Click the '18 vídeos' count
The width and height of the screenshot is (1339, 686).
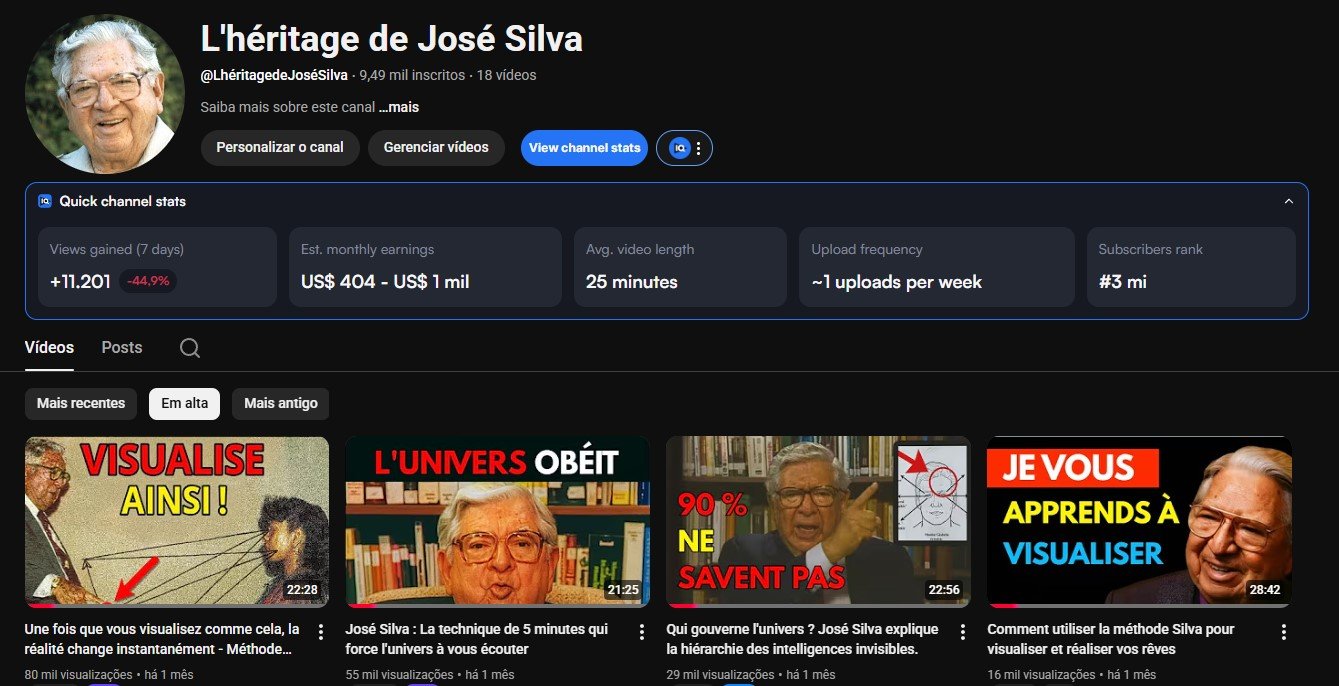507,75
